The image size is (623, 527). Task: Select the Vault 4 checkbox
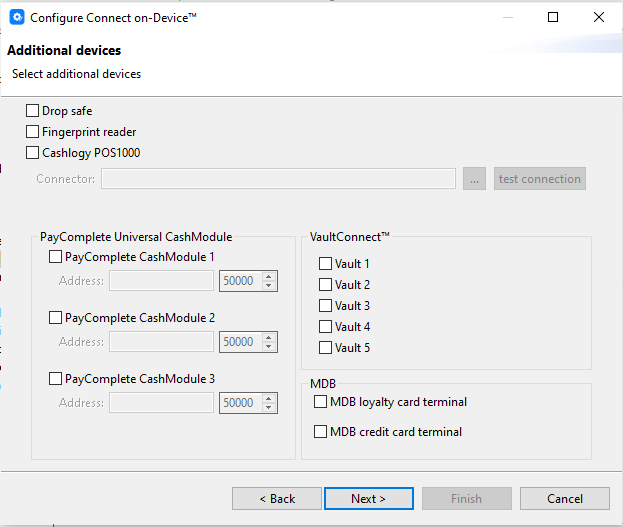coord(325,327)
